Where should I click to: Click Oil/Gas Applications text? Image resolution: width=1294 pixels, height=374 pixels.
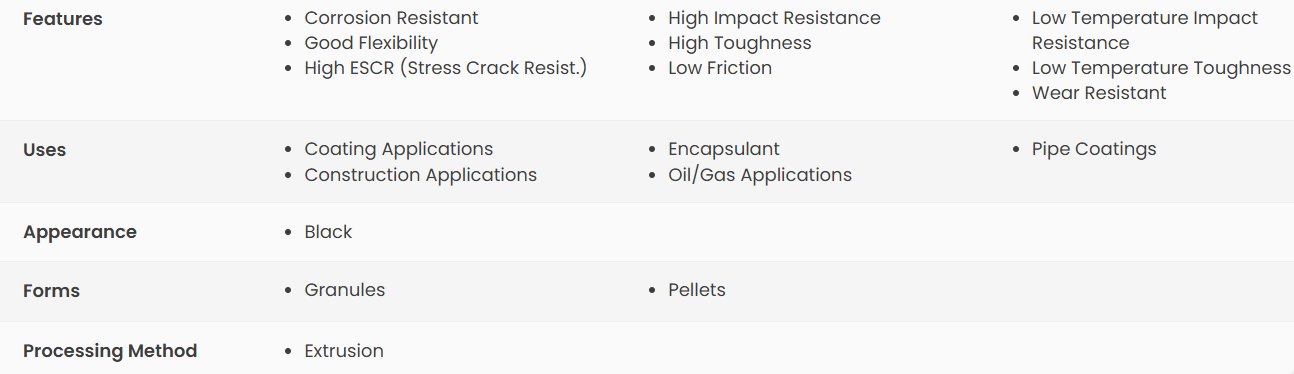point(760,175)
